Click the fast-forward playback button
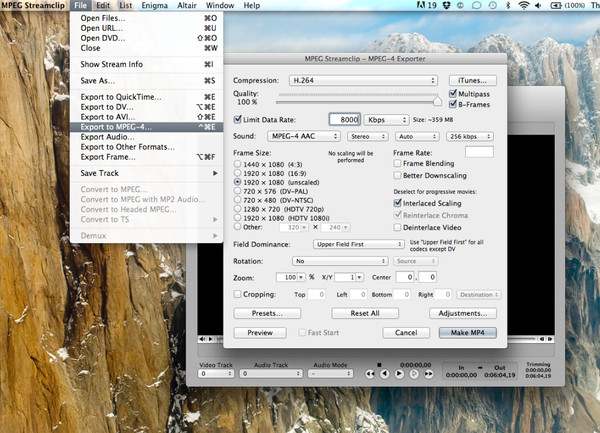Screen dimensions: 600x433 [x=429, y=374]
